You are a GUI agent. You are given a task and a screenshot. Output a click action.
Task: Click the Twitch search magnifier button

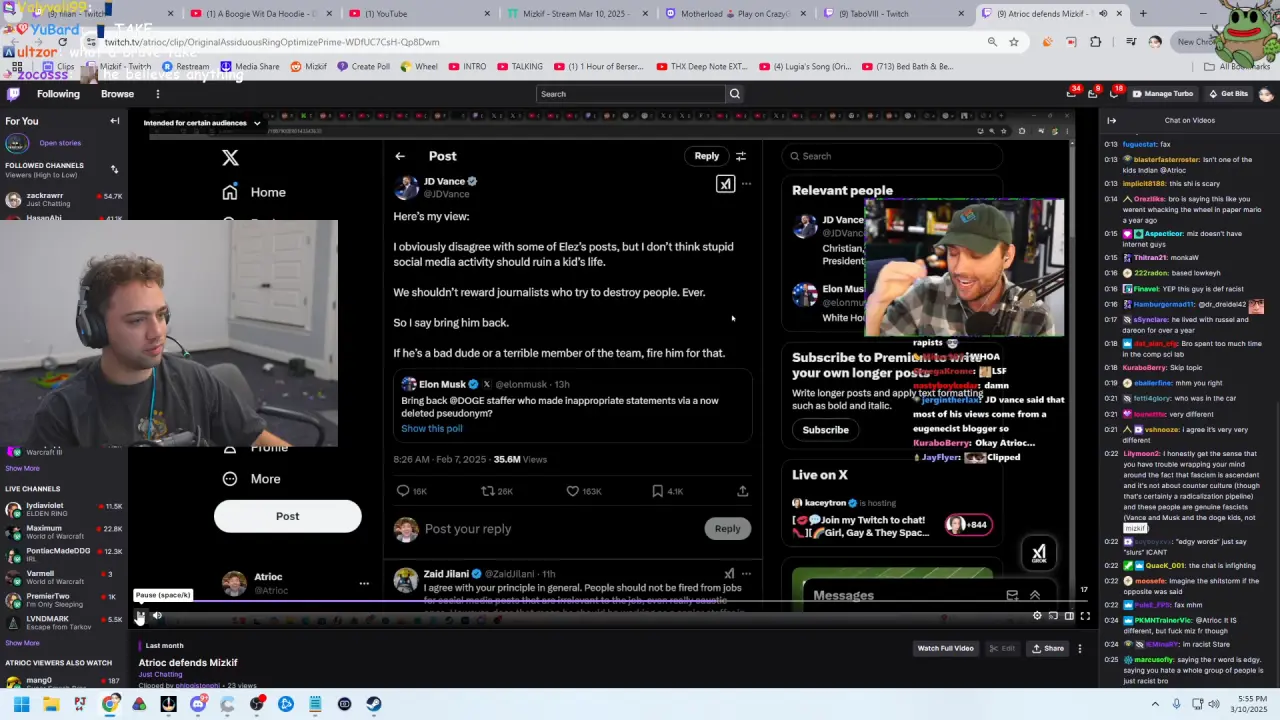point(735,94)
